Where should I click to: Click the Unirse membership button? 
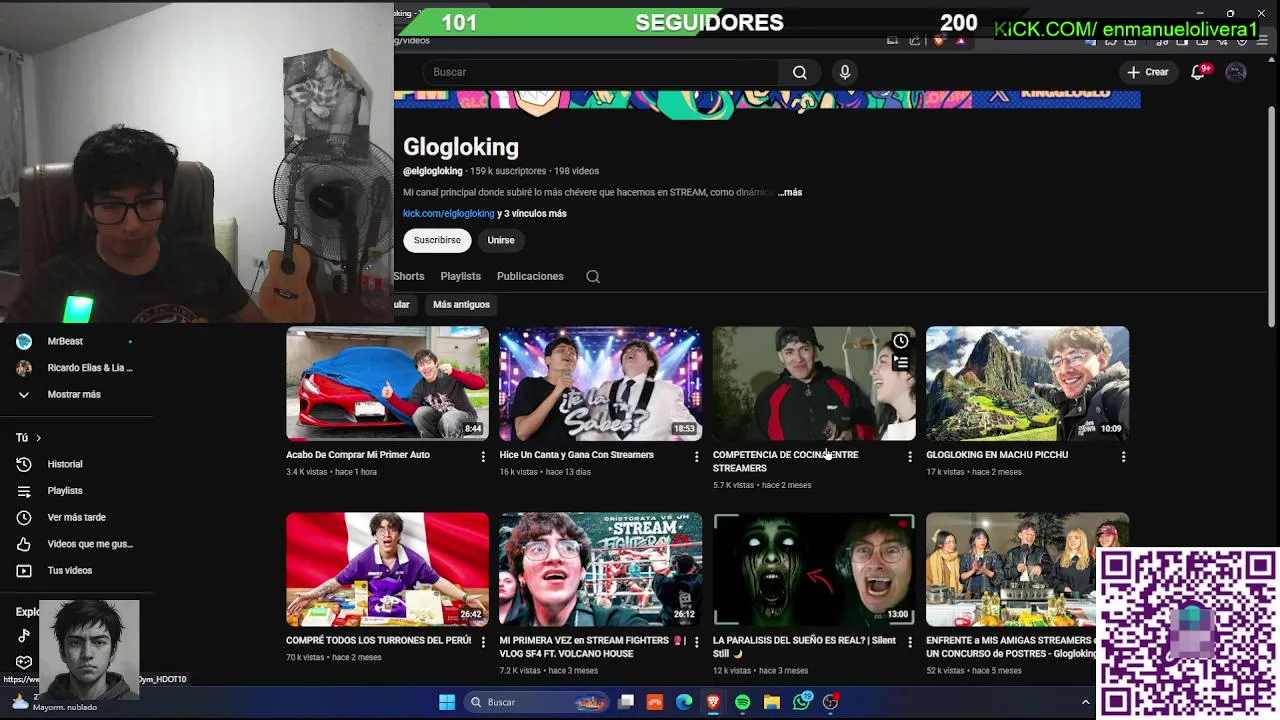coord(501,240)
